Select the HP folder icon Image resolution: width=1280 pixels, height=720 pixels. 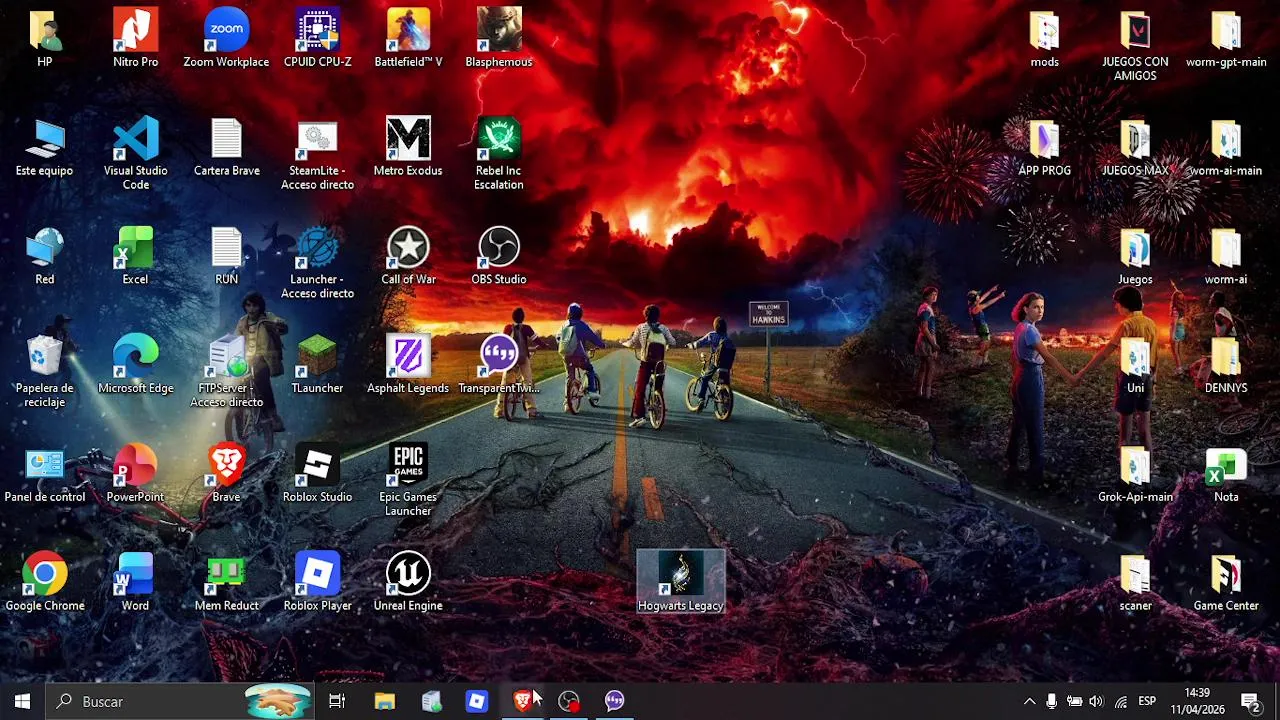click(x=44, y=38)
